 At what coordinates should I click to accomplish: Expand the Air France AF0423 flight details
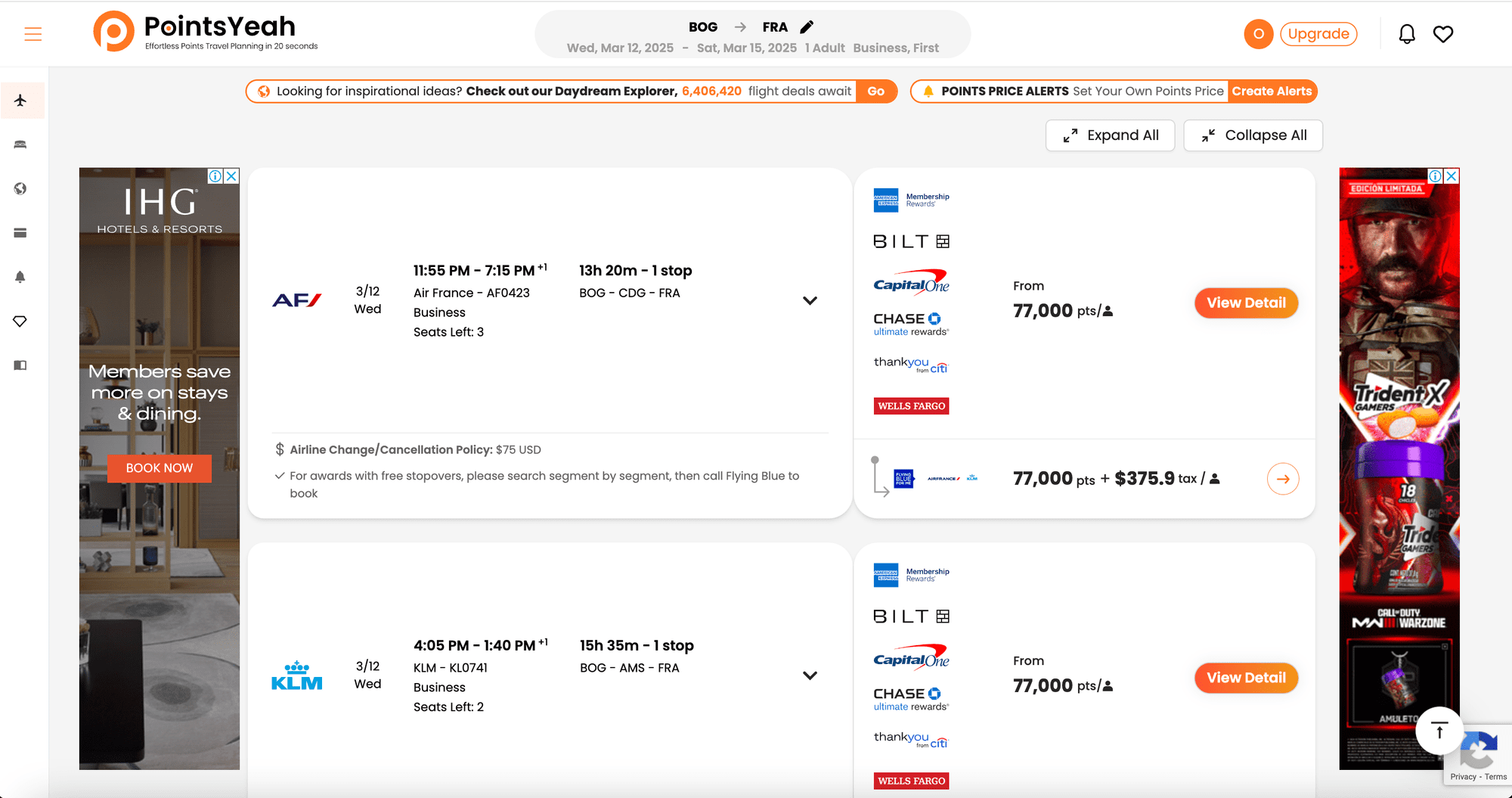[x=810, y=300]
